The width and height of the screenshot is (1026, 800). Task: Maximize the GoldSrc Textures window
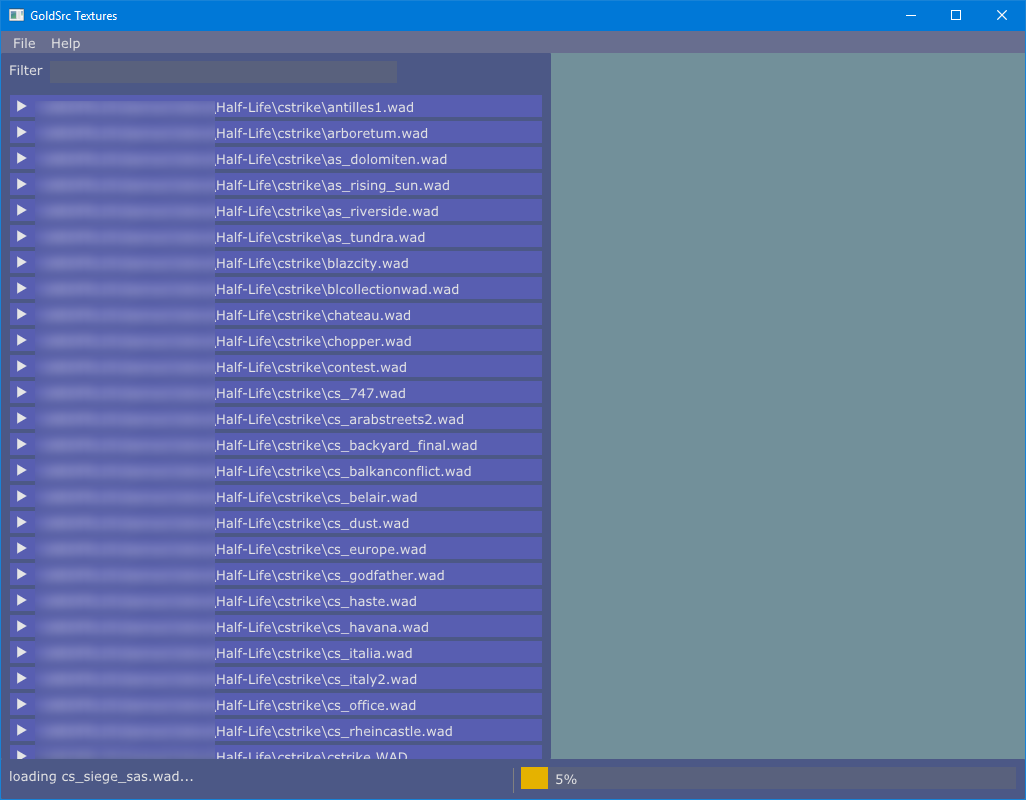click(956, 15)
